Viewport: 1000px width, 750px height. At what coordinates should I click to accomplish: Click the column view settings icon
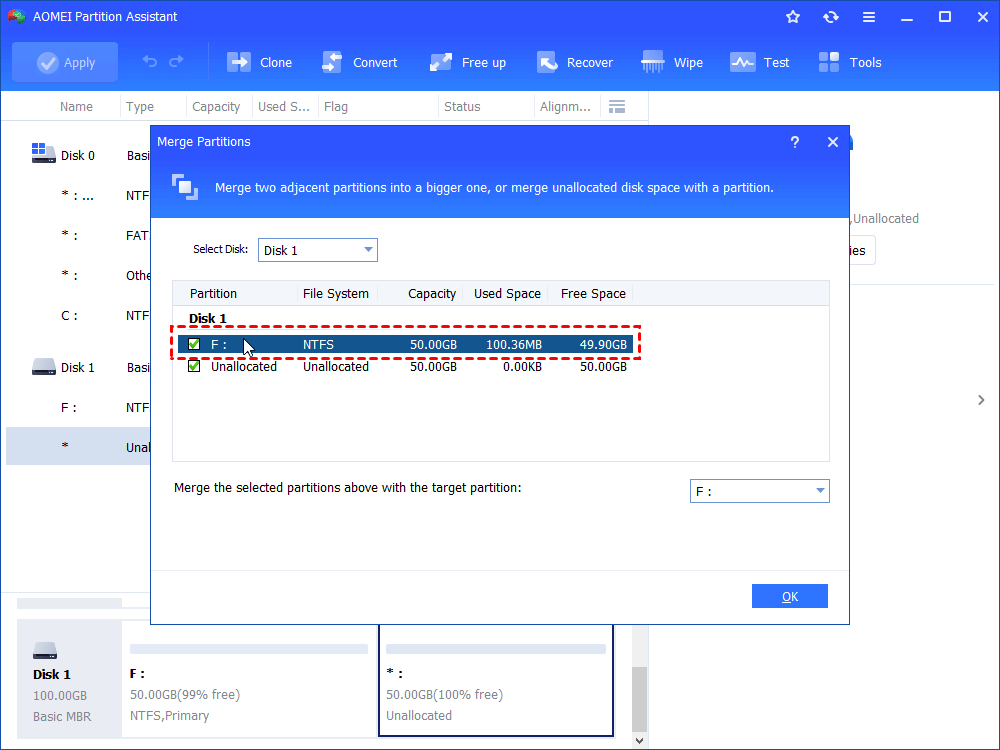click(617, 107)
